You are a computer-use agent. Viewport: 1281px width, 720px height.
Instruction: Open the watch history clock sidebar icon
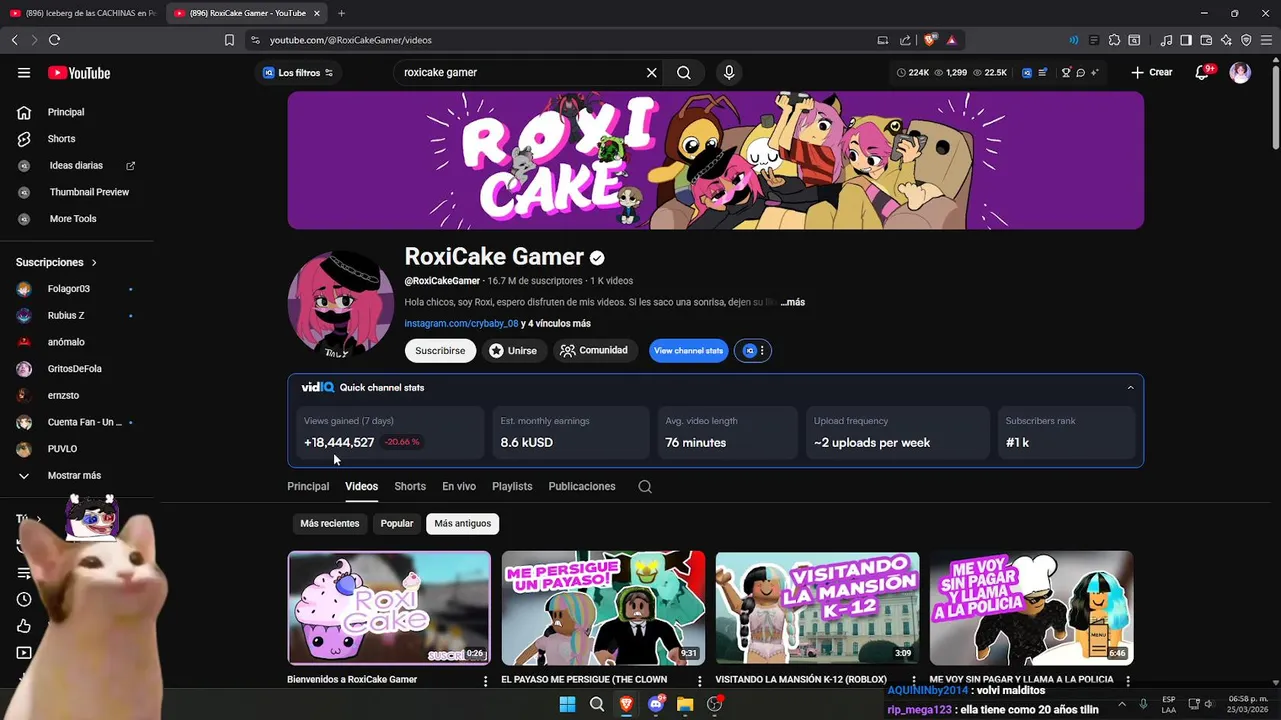tap(24, 600)
